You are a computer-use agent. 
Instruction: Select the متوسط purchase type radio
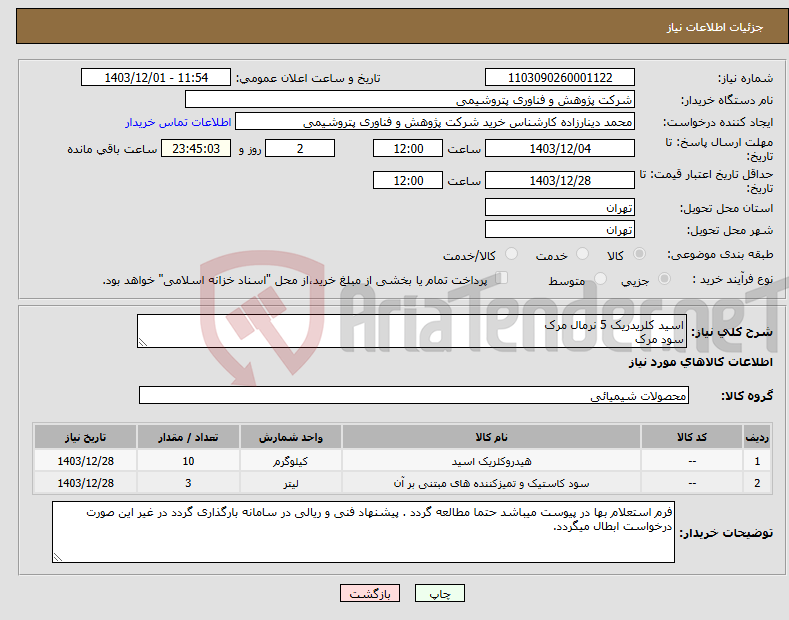[600, 279]
